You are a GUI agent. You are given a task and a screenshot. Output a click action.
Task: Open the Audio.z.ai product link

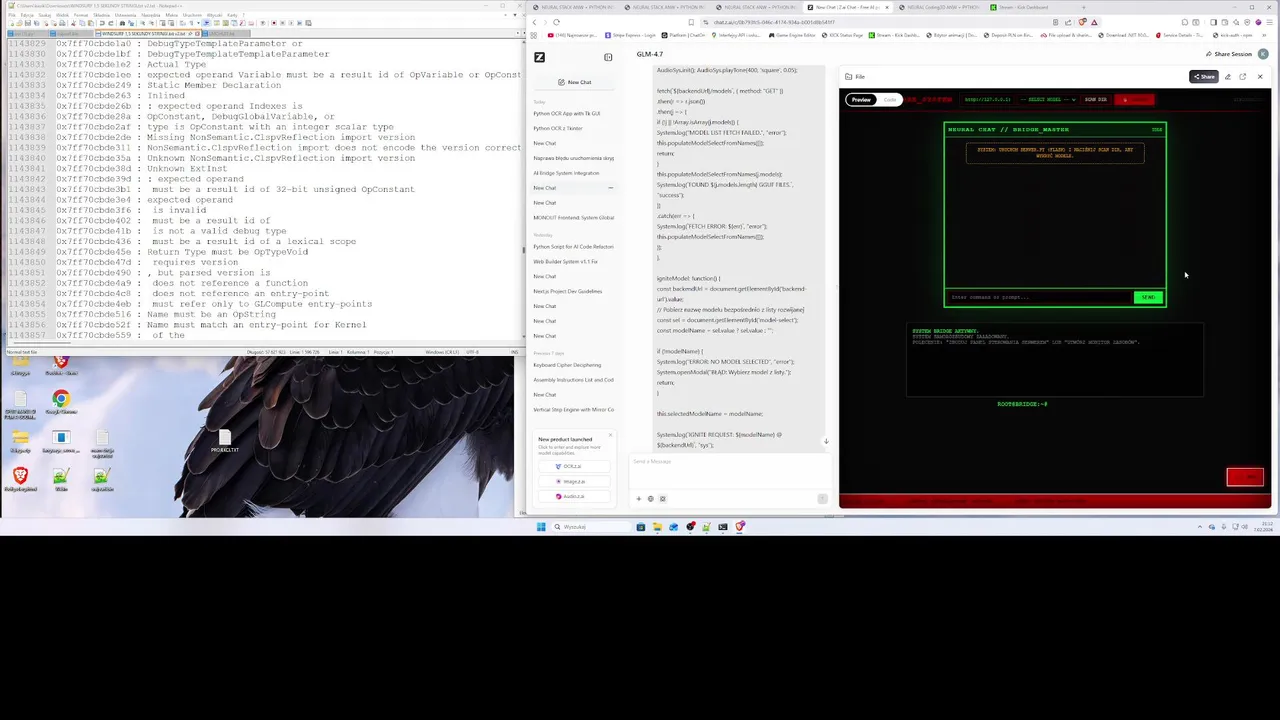(x=573, y=496)
